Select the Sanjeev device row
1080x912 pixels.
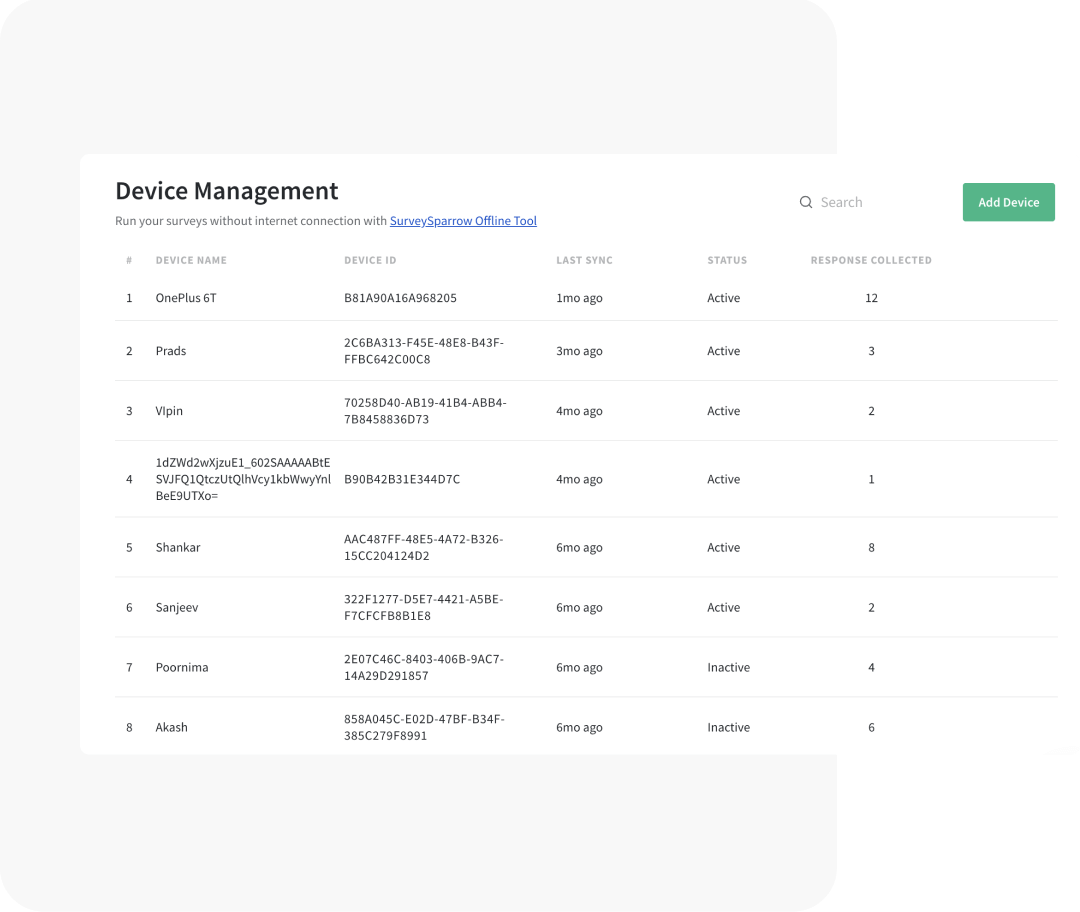[x=177, y=607]
